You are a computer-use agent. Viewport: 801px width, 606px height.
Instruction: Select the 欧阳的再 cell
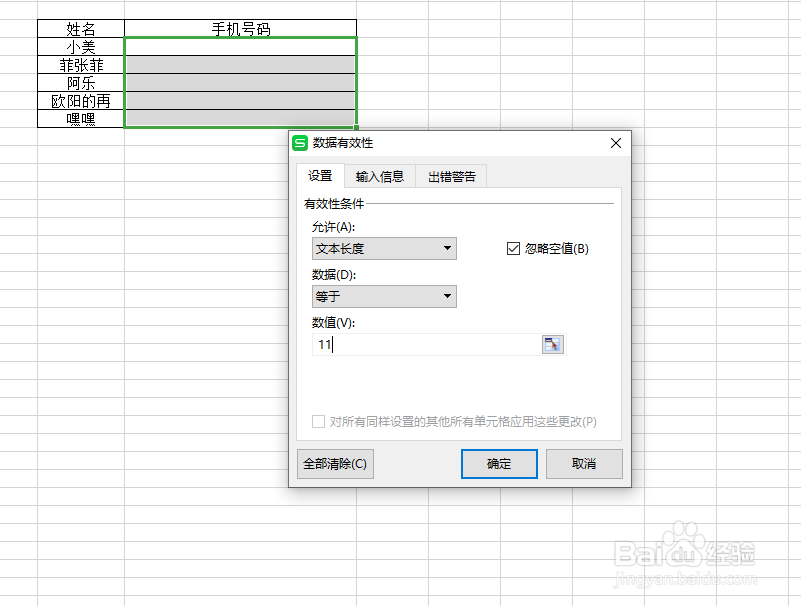point(80,101)
